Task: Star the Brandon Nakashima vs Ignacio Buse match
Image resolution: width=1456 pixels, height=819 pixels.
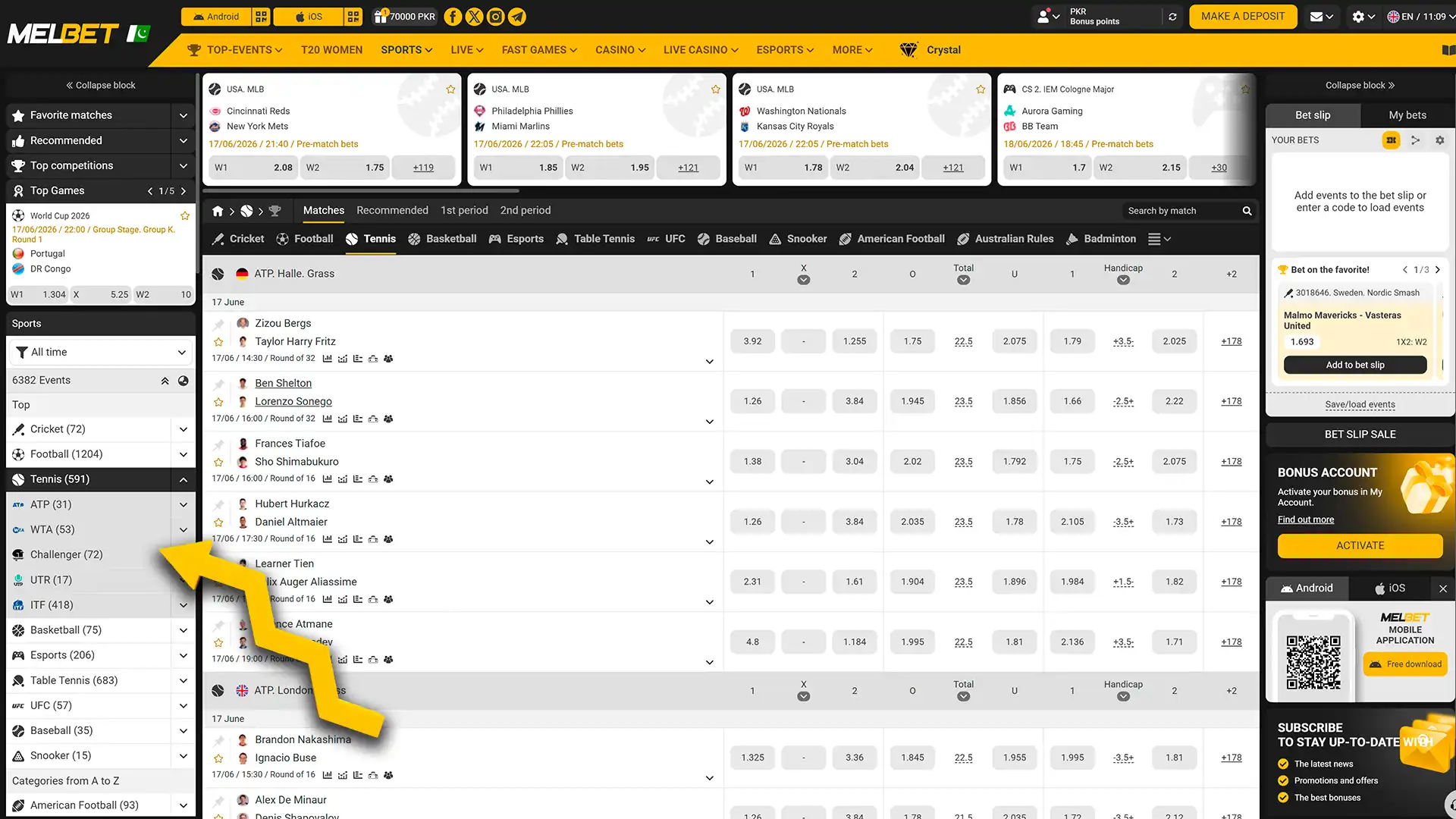Action: (218, 758)
